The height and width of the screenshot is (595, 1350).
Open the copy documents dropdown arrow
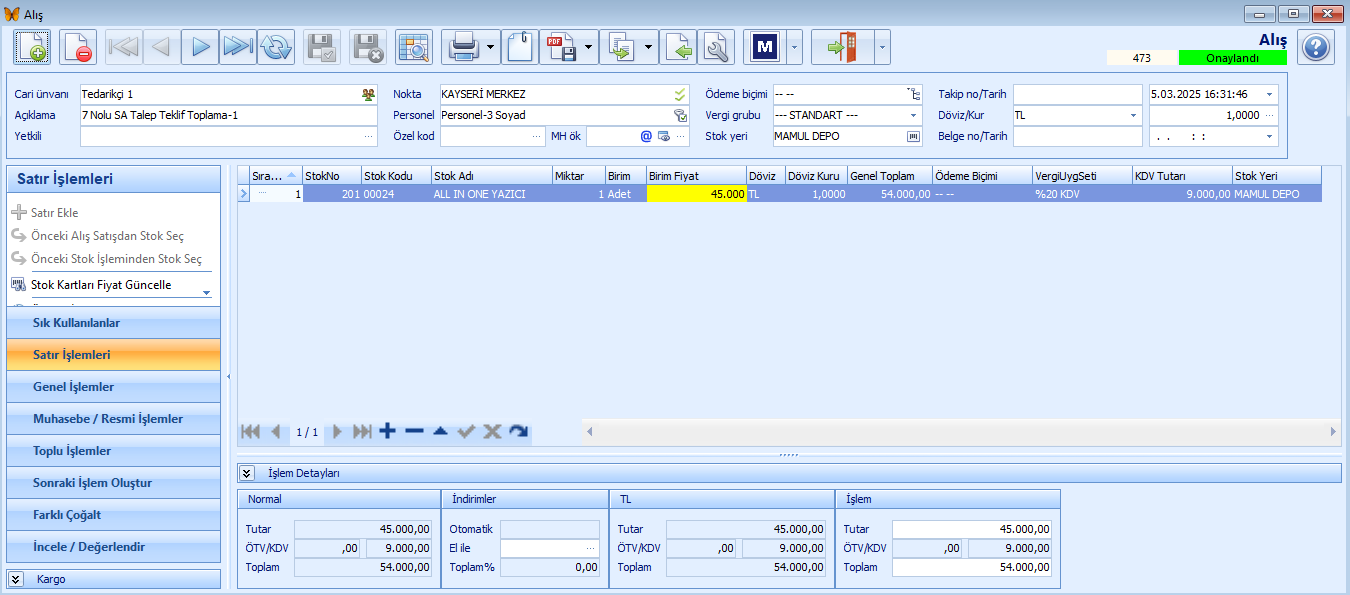click(650, 47)
